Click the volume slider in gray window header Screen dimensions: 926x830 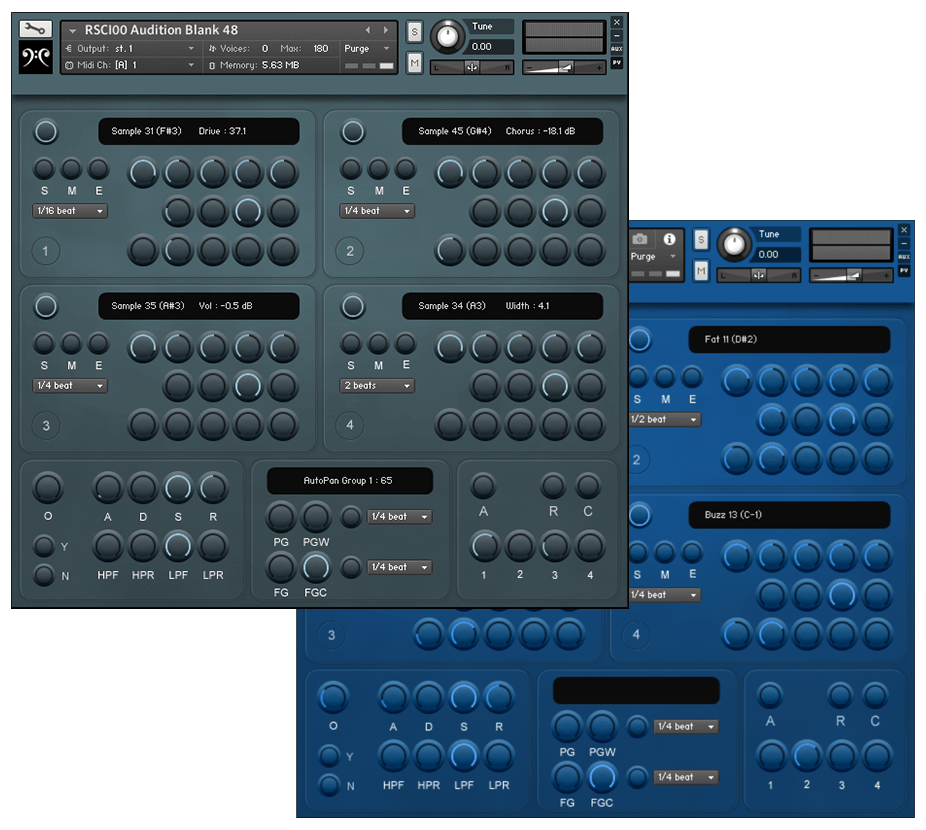[x=564, y=67]
